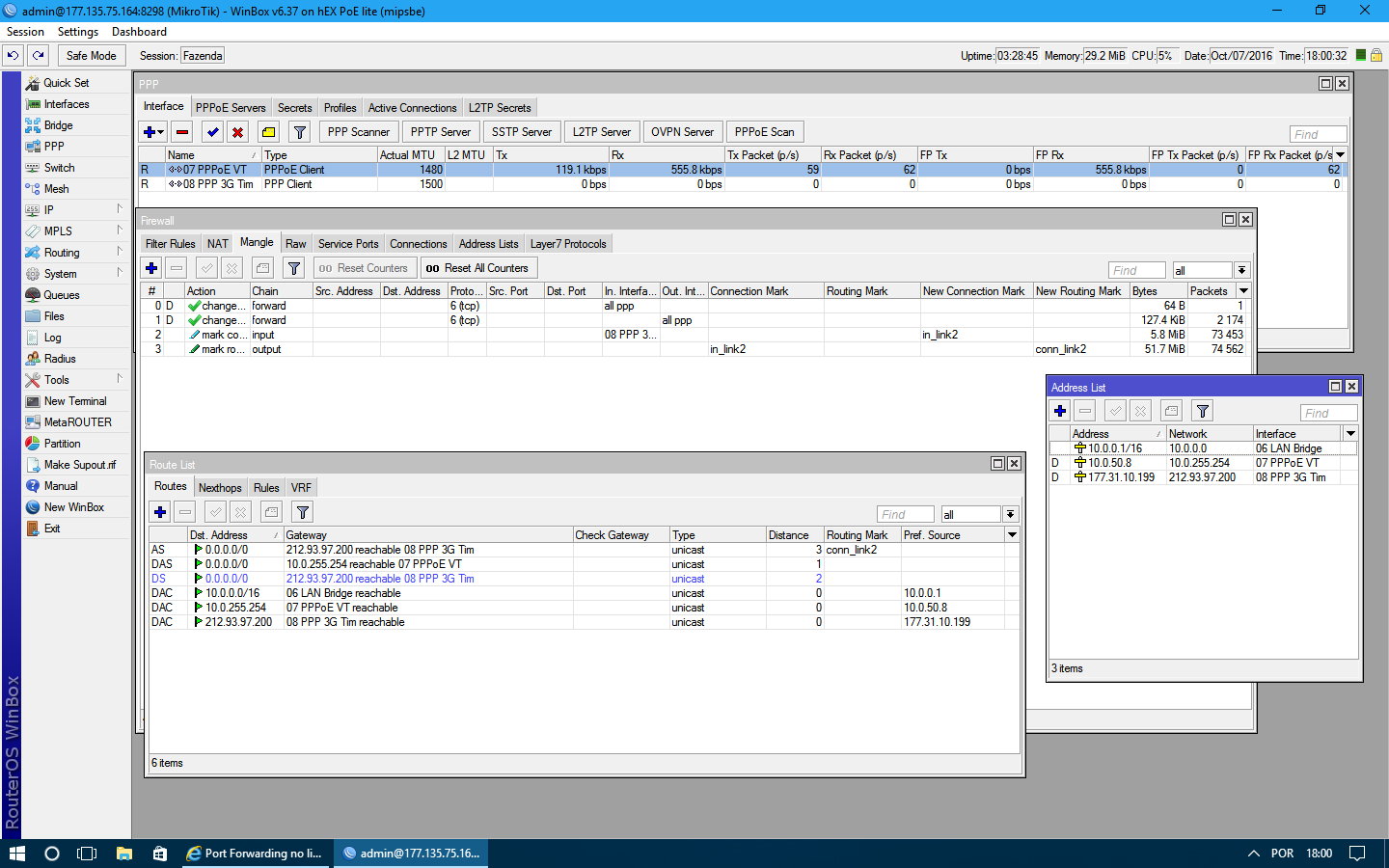The image size is (1389, 868).
Task: Click the filter funnel in Firewall toolbar
Action: pyautogui.click(x=294, y=268)
